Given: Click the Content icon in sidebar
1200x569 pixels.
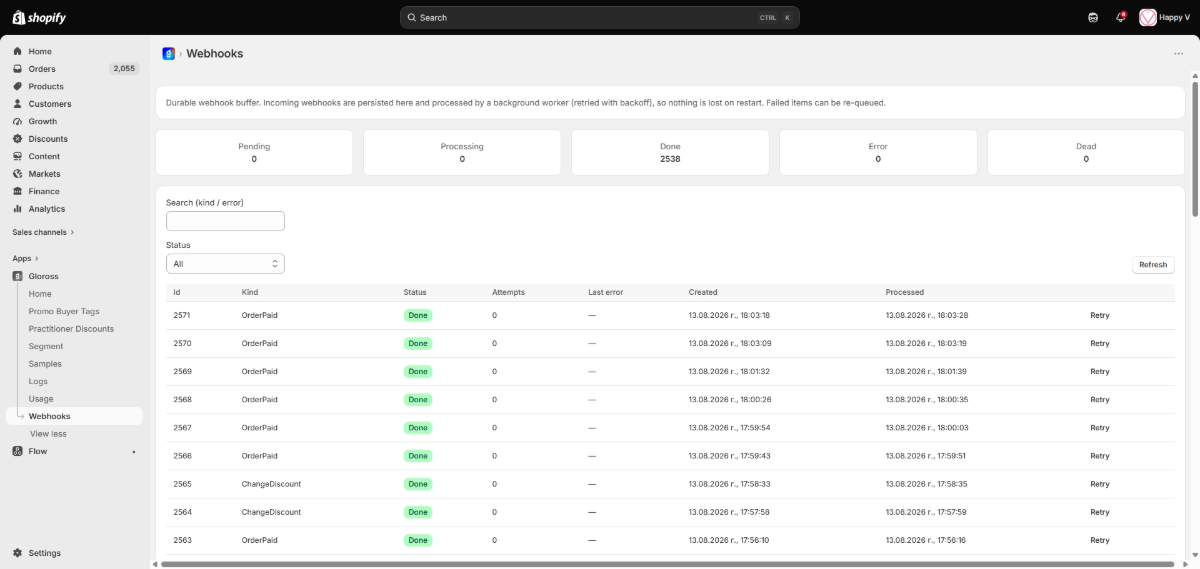Looking at the screenshot, I should (x=18, y=156).
